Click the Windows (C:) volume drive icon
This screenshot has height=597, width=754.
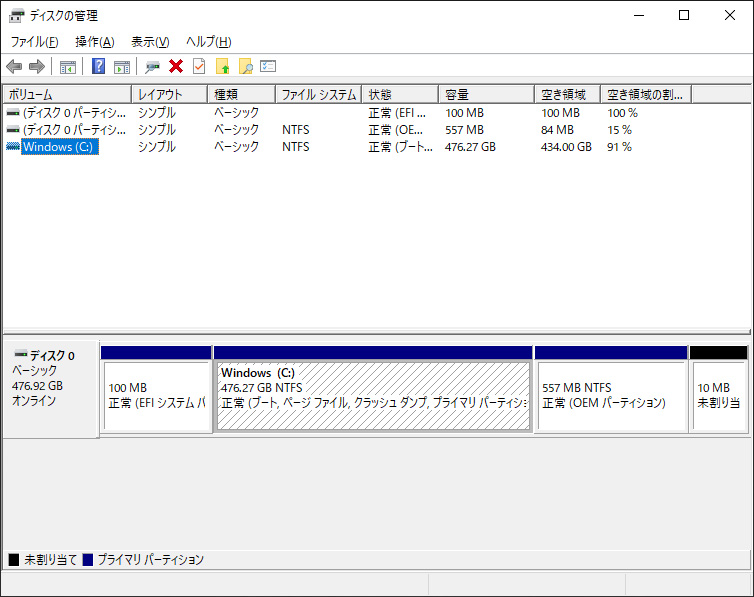tap(13, 147)
